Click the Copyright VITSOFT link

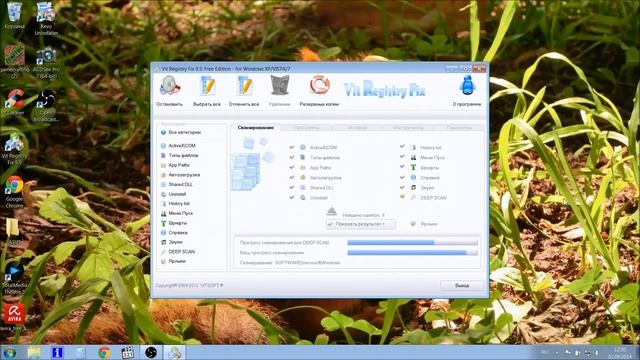click(x=189, y=285)
